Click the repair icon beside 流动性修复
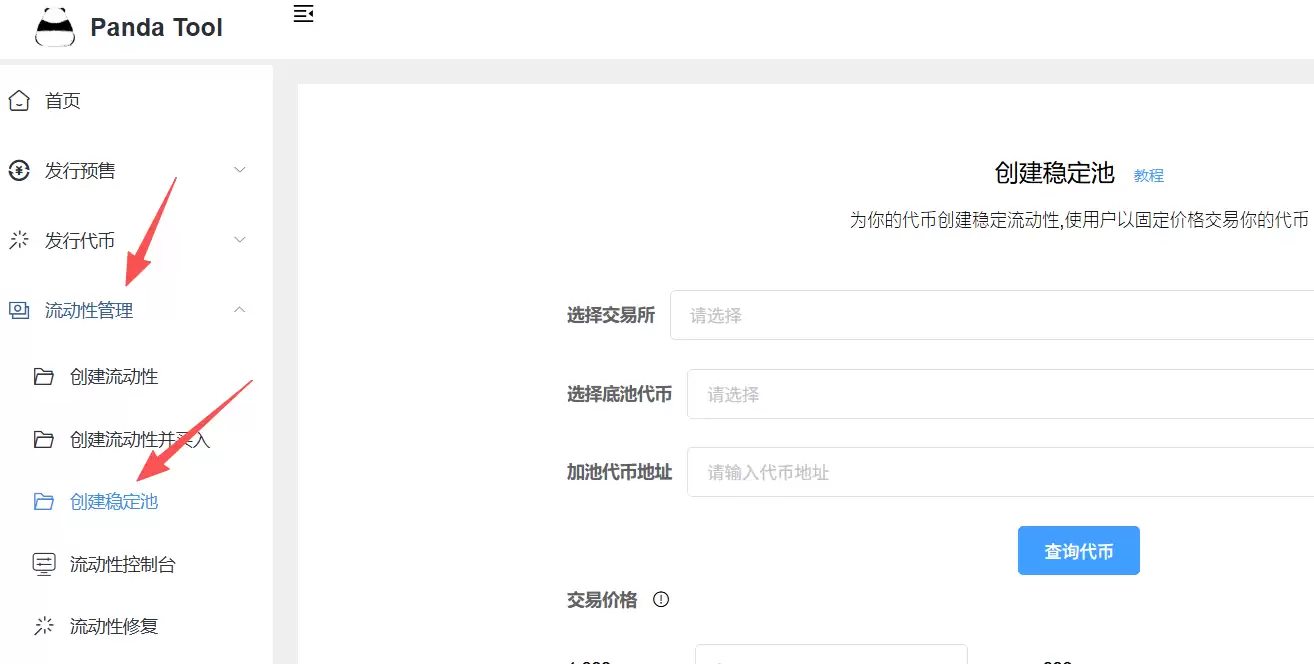The width and height of the screenshot is (1314, 664). point(44,625)
